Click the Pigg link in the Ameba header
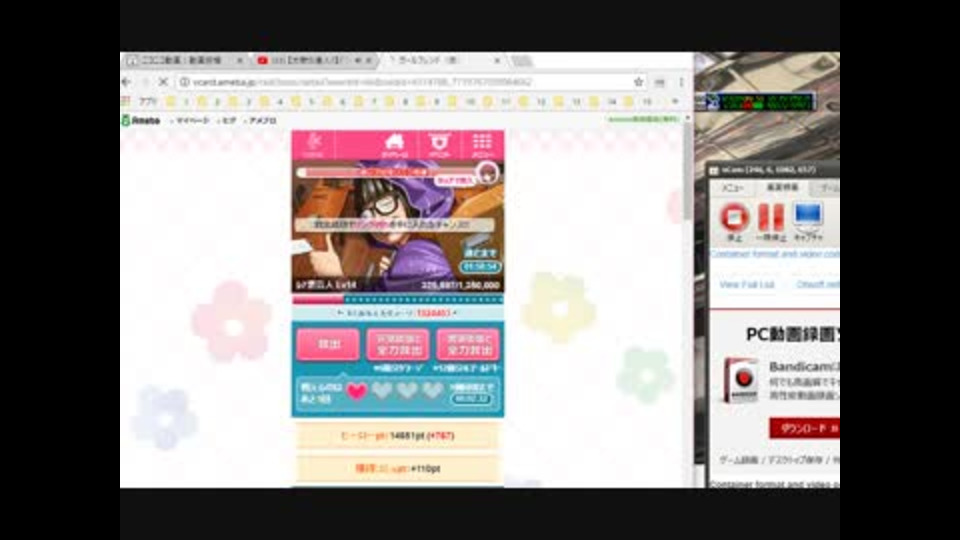Viewport: 960px width, 540px height. [x=227, y=121]
